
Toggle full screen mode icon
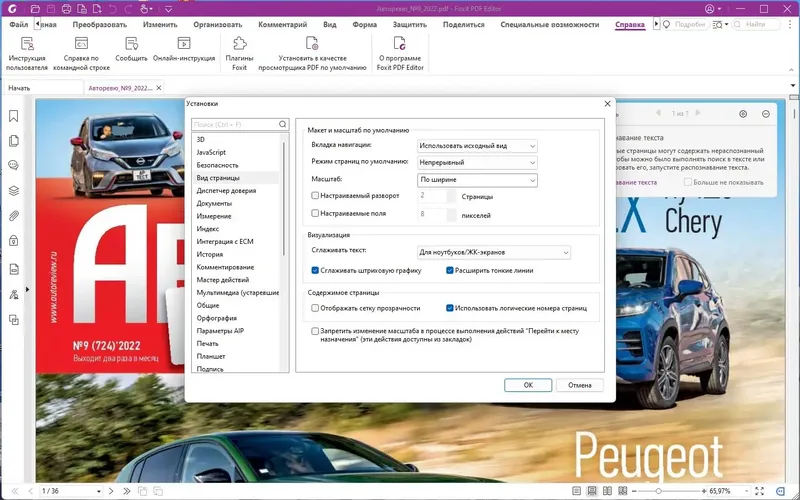click(x=760, y=491)
